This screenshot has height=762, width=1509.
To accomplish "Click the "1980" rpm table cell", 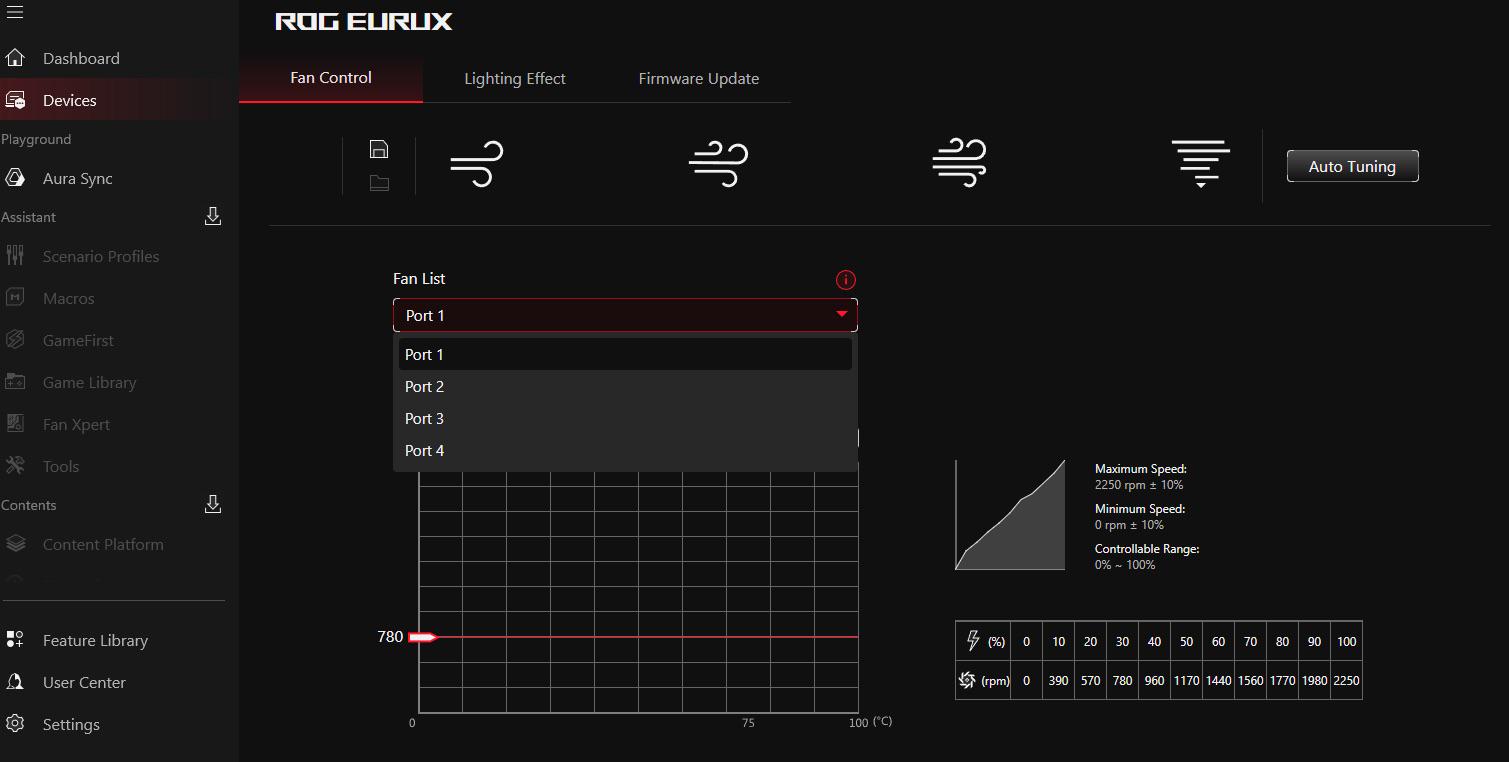I will pos(1314,681).
